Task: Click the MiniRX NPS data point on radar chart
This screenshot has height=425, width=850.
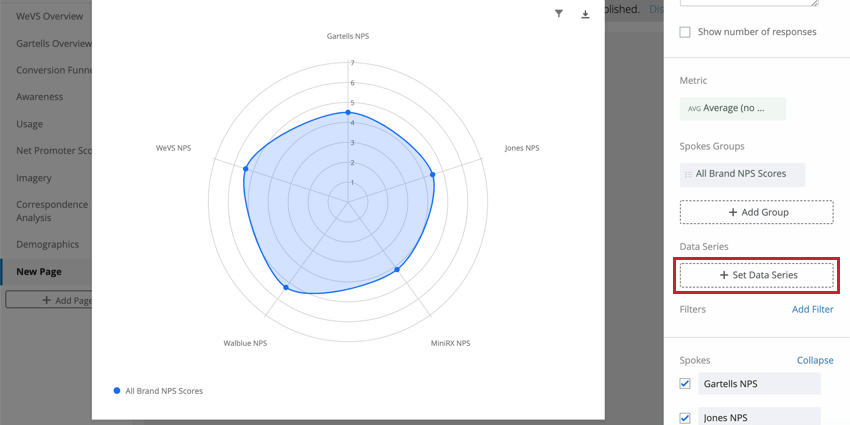Action: click(396, 269)
